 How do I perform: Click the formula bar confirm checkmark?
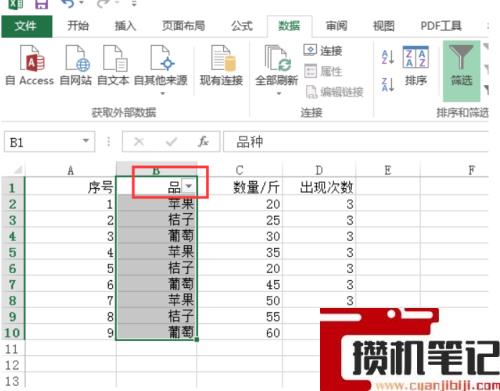click(x=171, y=142)
